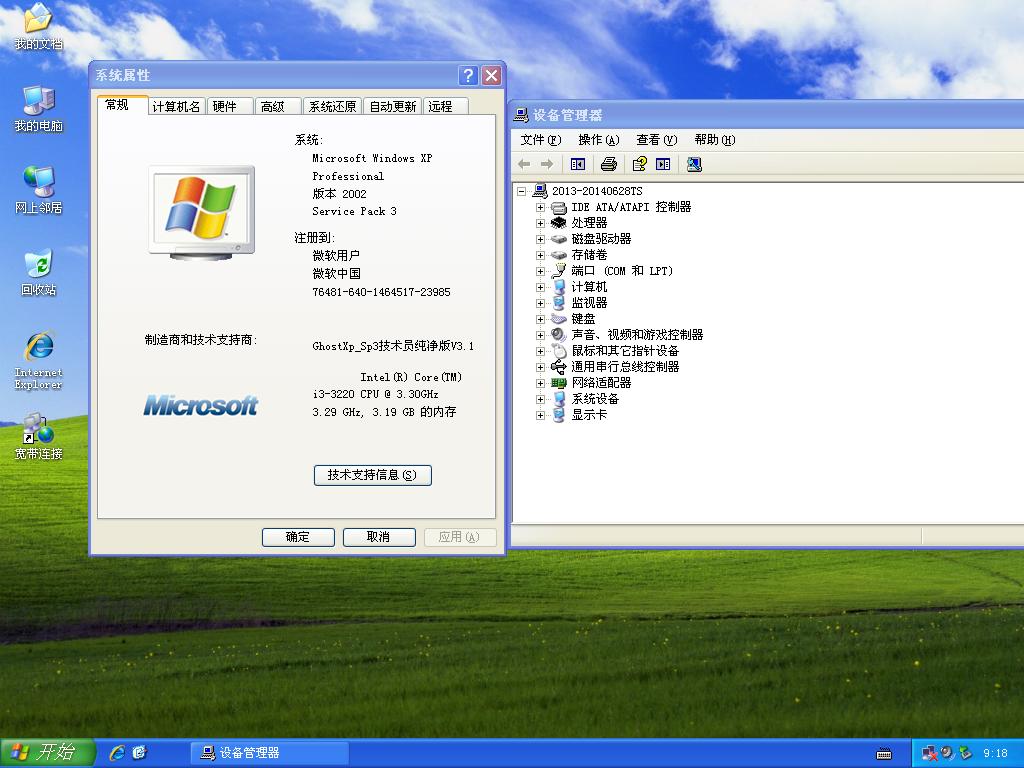Launch Internet Explorer from quick launch bar
The image size is (1024, 768).
pos(118,753)
